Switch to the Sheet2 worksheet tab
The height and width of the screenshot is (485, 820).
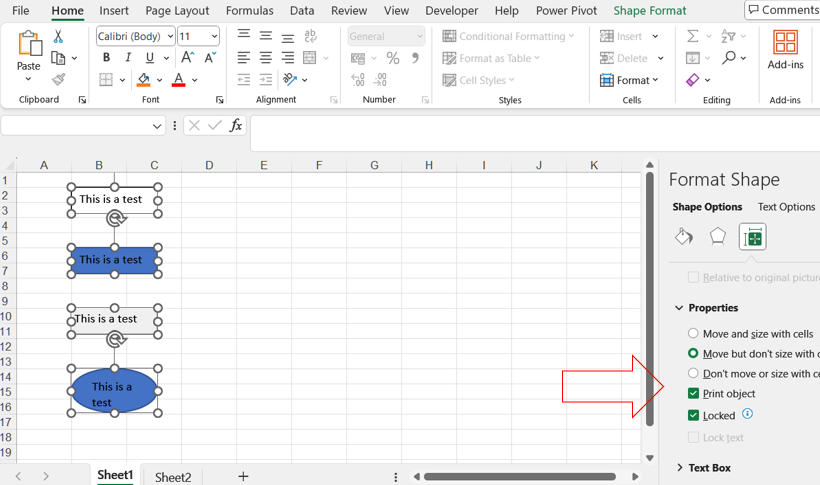(173, 477)
